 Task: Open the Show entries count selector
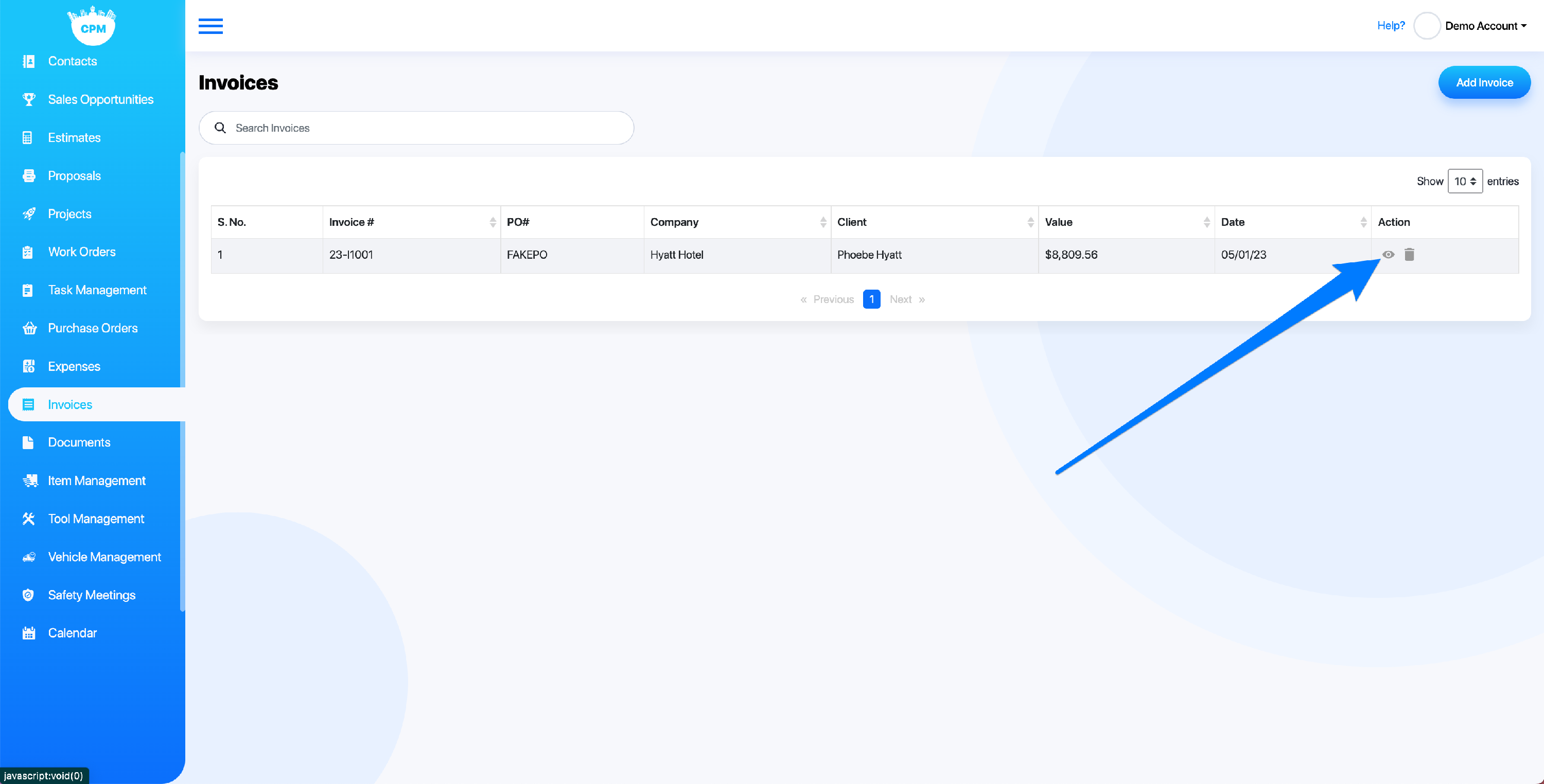pos(1465,181)
